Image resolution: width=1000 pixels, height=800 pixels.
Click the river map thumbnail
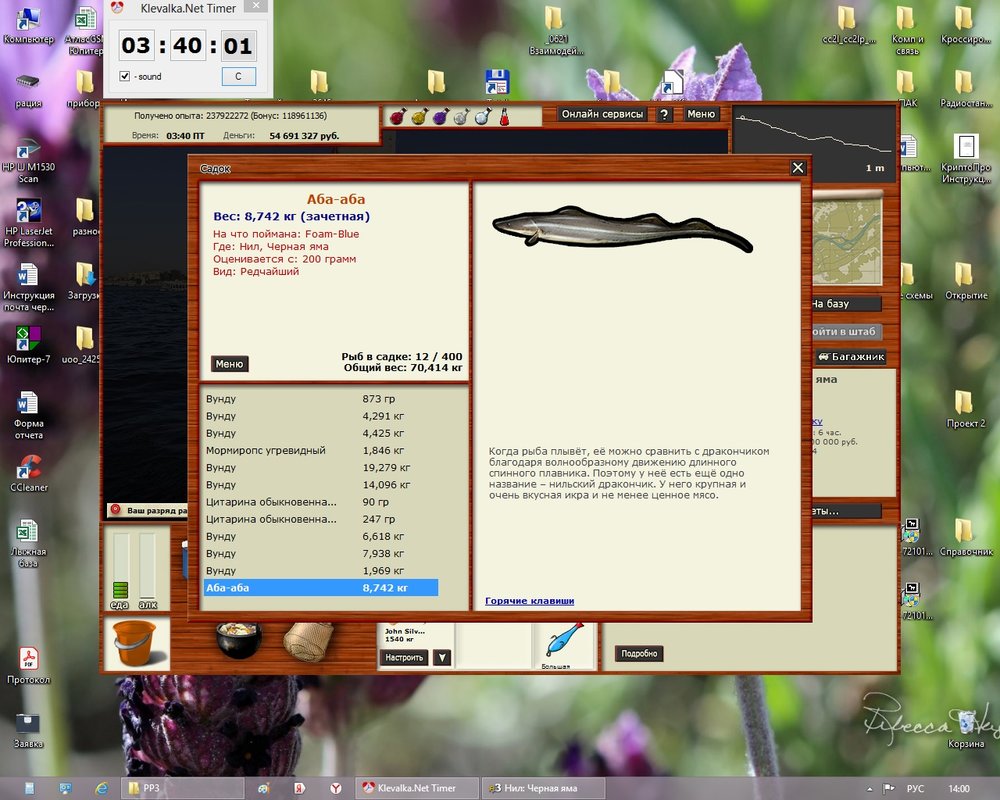847,241
